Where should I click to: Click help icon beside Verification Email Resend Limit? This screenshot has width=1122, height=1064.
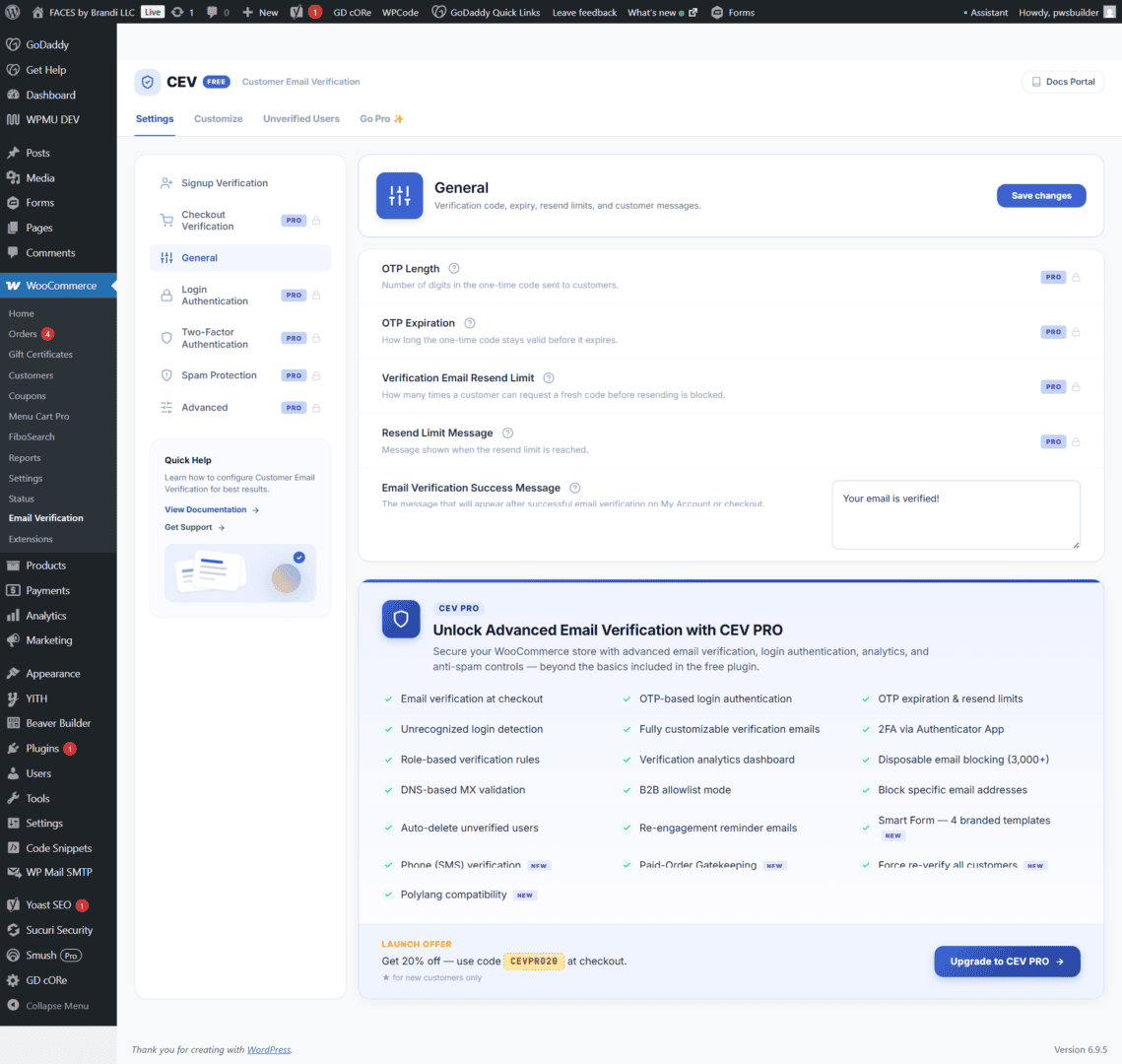click(x=549, y=377)
